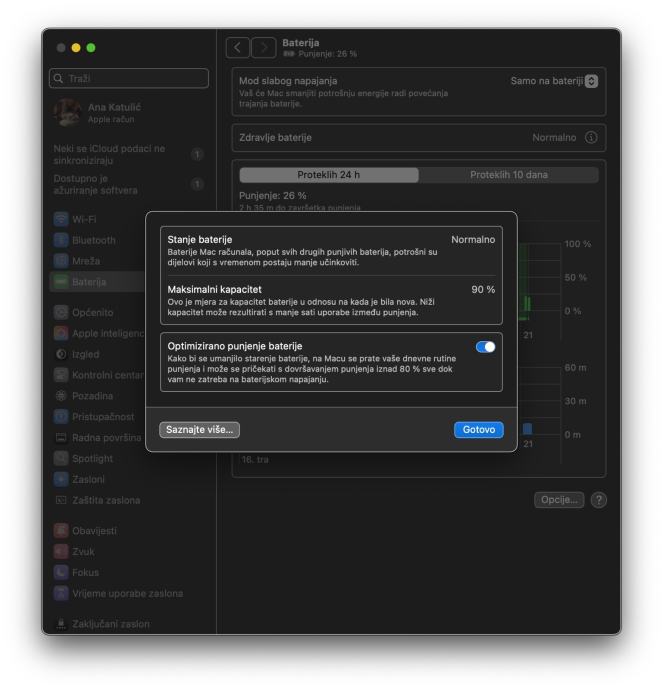Click the Saznajte više button

pyautogui.click(x=199, y=429)
